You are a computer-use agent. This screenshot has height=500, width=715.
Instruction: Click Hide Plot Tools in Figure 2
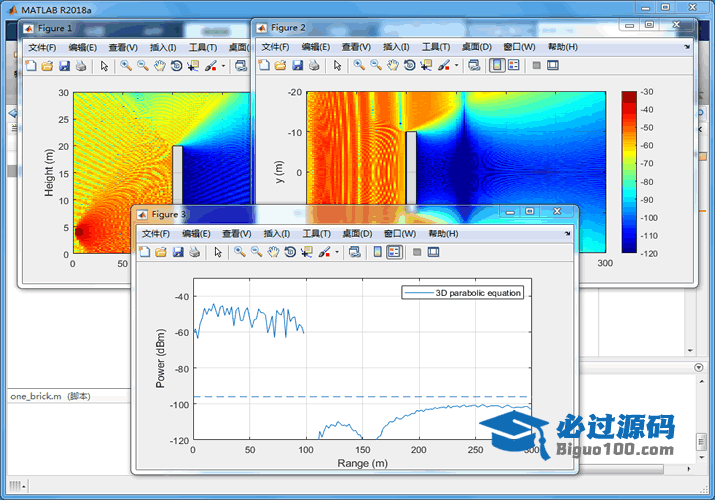coord(536,65)
